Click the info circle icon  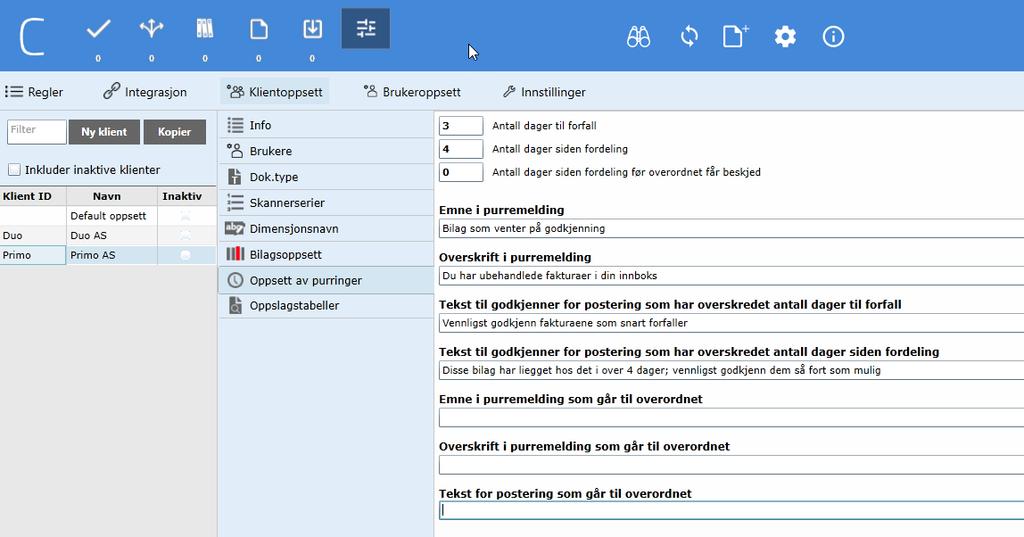[833, 37]
